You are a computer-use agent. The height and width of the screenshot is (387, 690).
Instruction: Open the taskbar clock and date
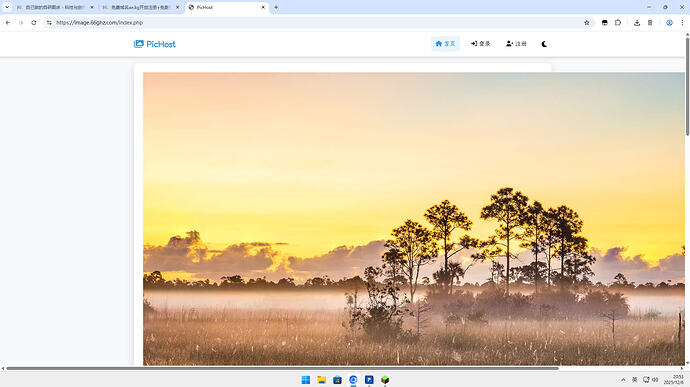click(673, 380)
